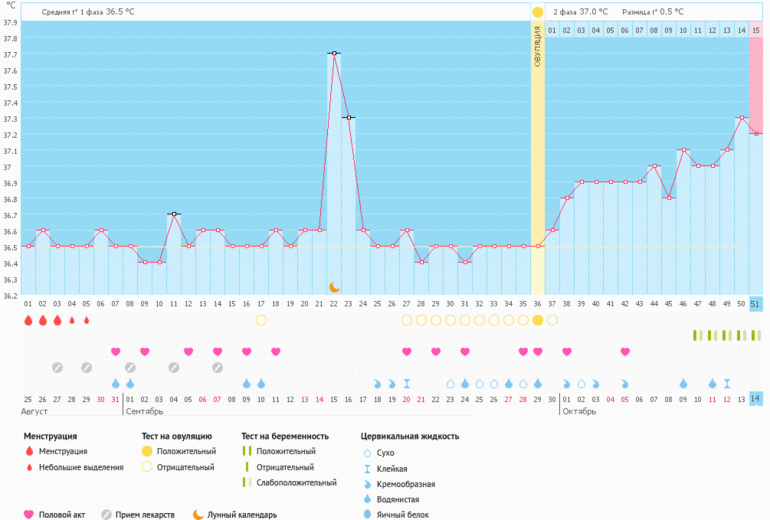
Task: Click the filled positive ovulation test on day 36
Action: tap(538, 320)
